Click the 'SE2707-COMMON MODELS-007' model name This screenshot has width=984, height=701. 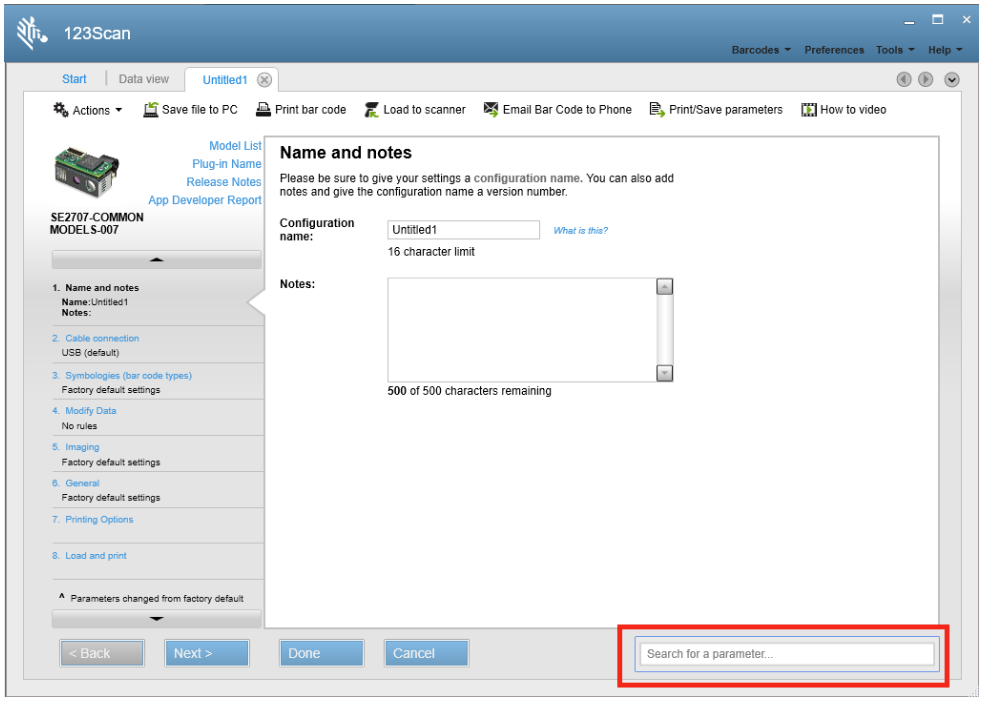pyautogui.click(x=97, y=223)
